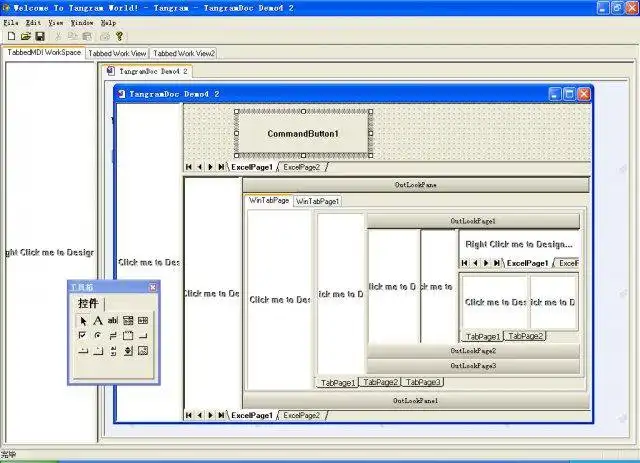Viewport: 640px width, 463px height.
Task: Jump to last sheet in bottom Excel tab strip
Action: (221, 415)
